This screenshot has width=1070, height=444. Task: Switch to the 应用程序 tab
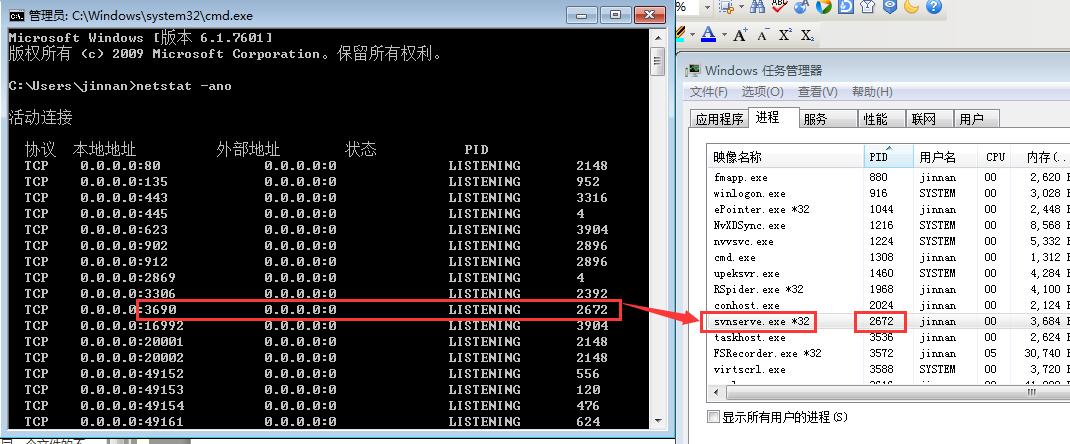719,119
